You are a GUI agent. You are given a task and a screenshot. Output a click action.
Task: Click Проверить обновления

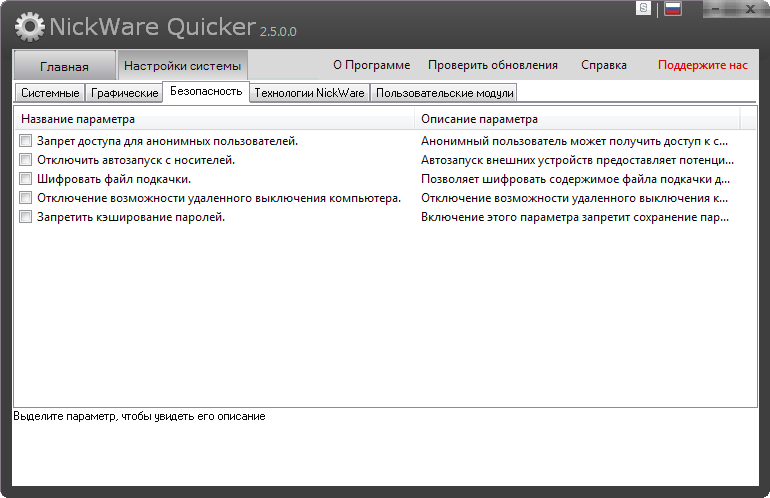(x=493, y=65)
